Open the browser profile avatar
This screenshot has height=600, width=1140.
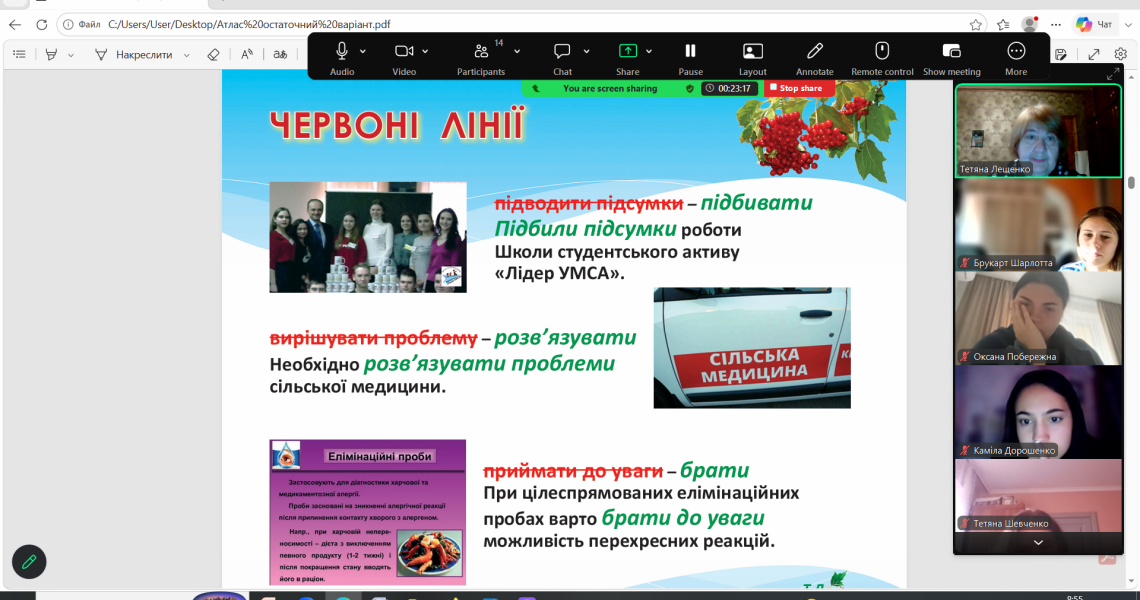[1029, 24]
